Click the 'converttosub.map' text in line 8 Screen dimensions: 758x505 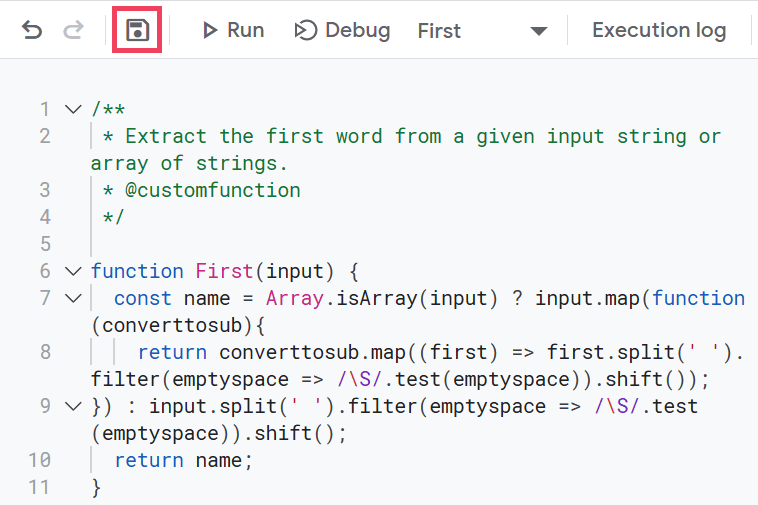(312, 352)
